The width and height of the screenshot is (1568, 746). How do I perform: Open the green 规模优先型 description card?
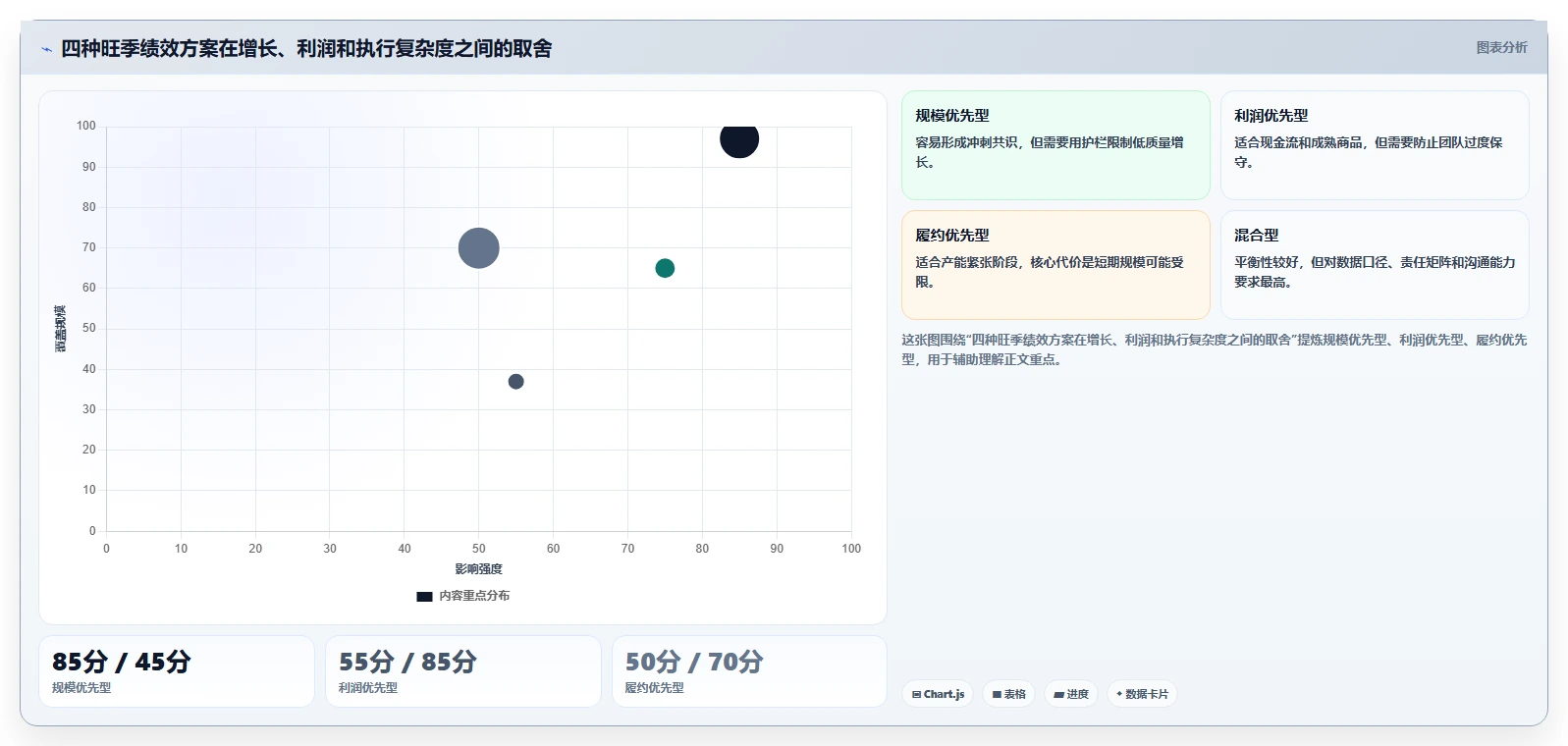[1055, 145]
